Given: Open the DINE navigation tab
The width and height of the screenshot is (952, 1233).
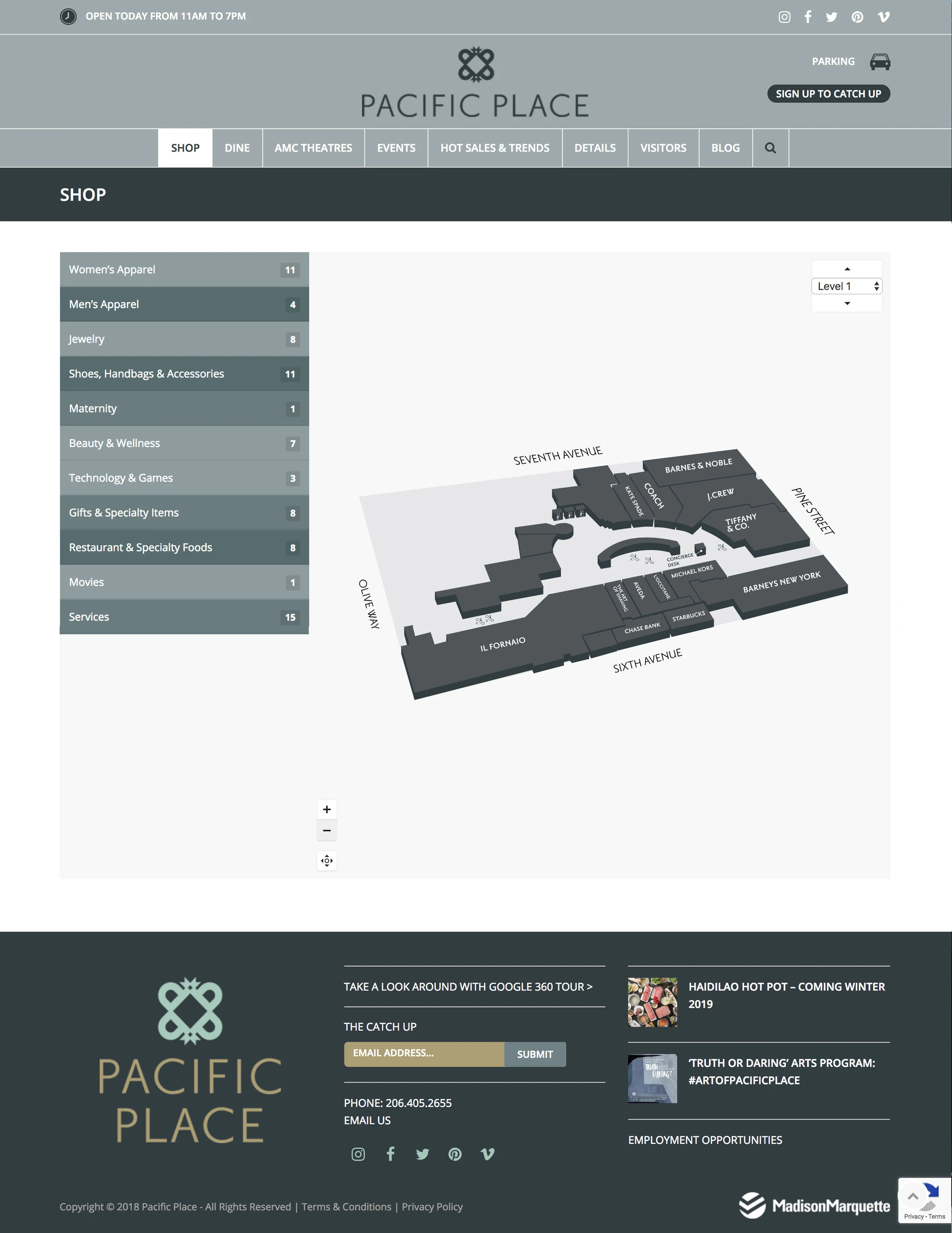Looking at the screenshot, I should pyautogui.click(x=237, y=148).
